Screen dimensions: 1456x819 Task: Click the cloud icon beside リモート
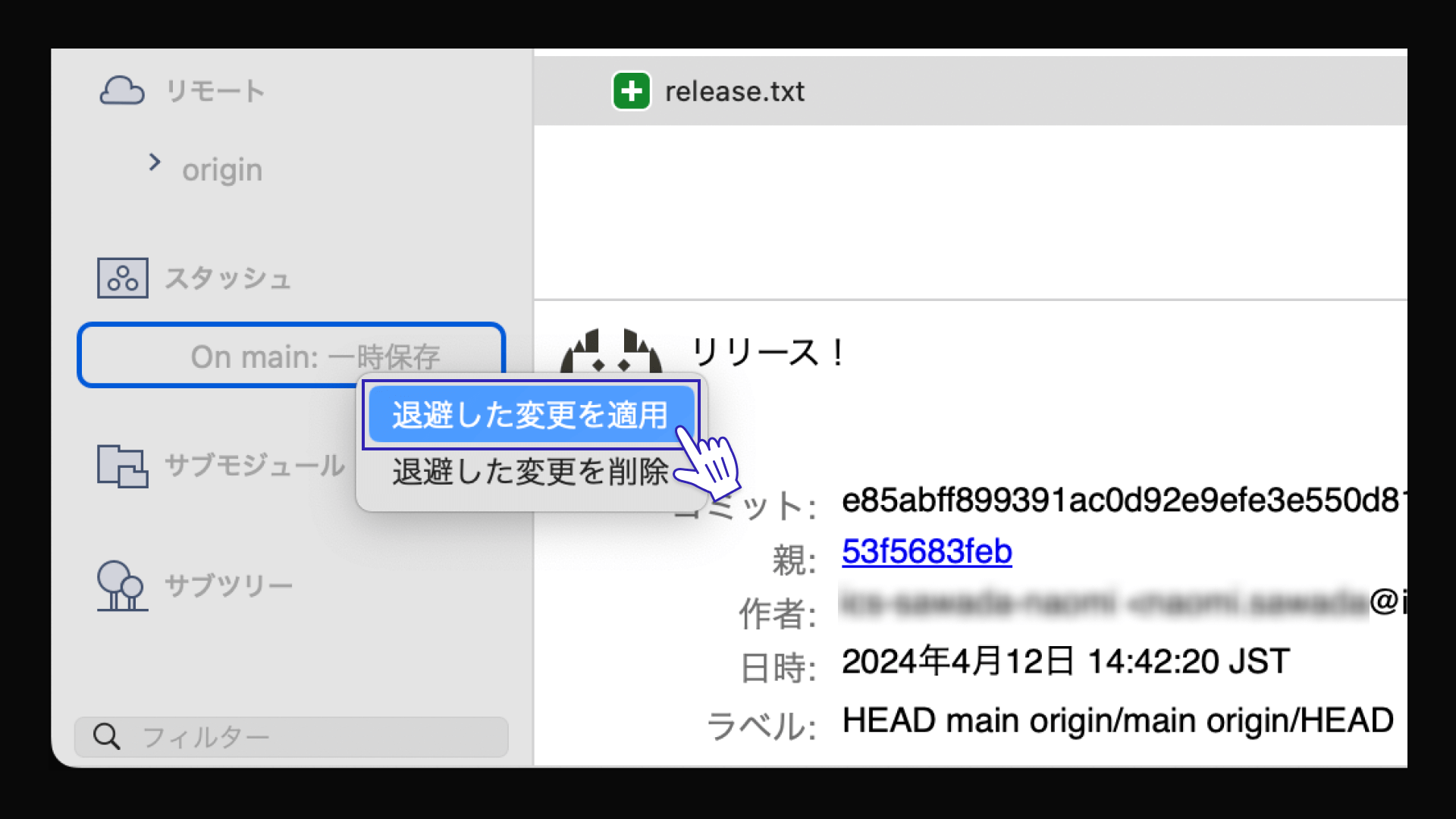[x=122, y=90]
